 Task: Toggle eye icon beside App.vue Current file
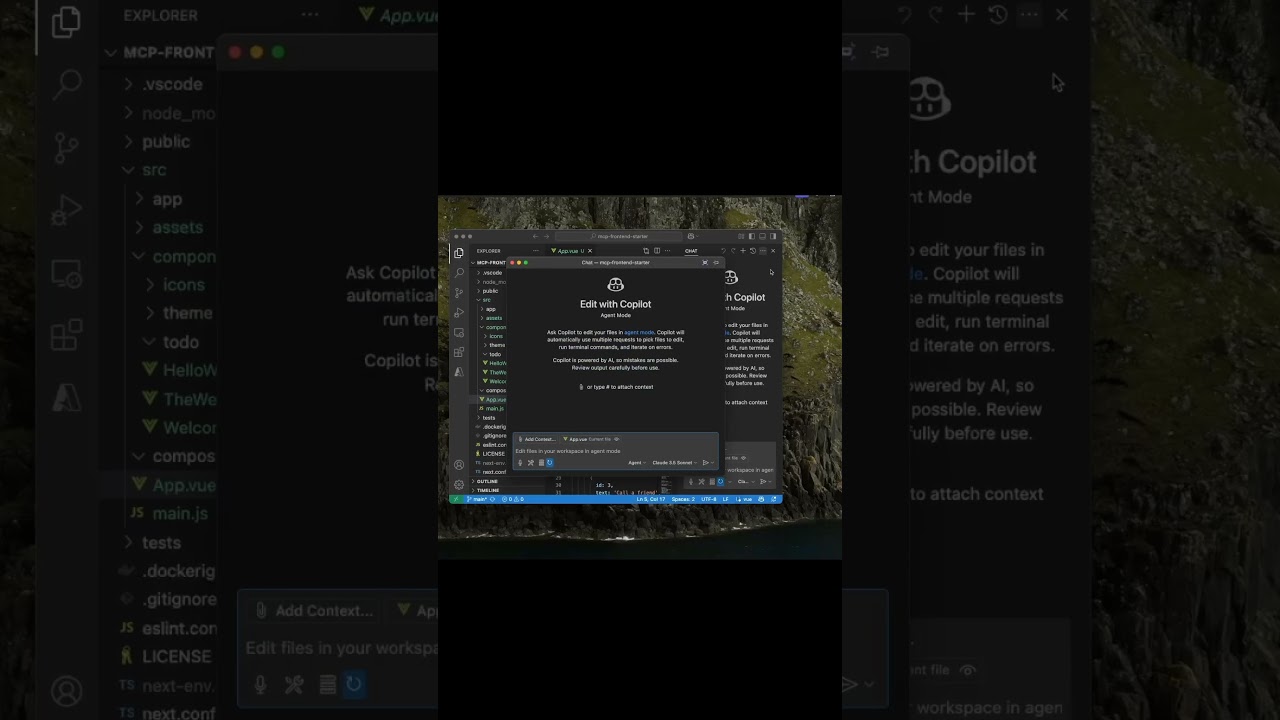point(617,439)
